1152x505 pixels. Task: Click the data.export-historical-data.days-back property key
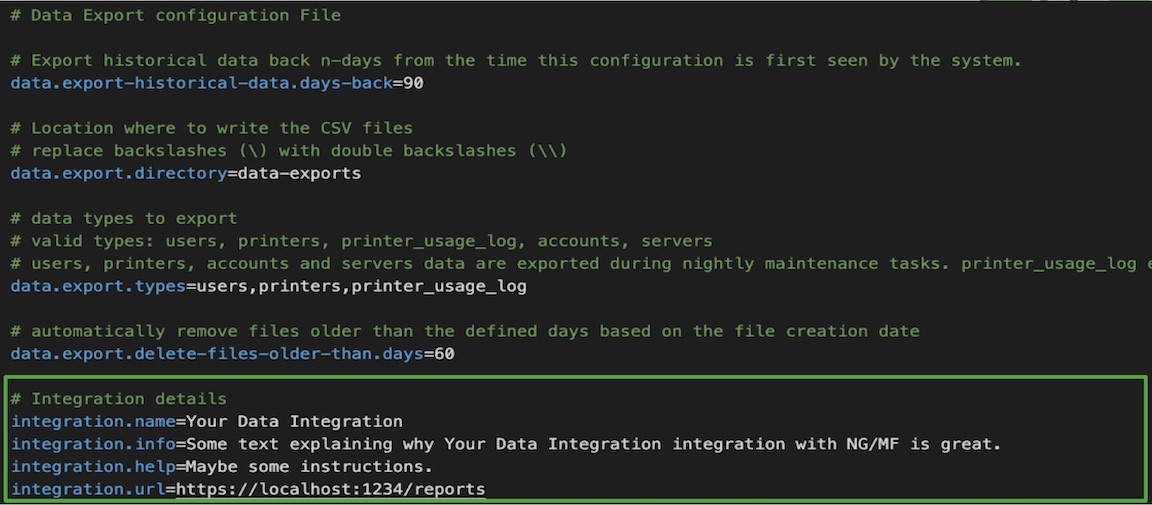pos(202,83)
